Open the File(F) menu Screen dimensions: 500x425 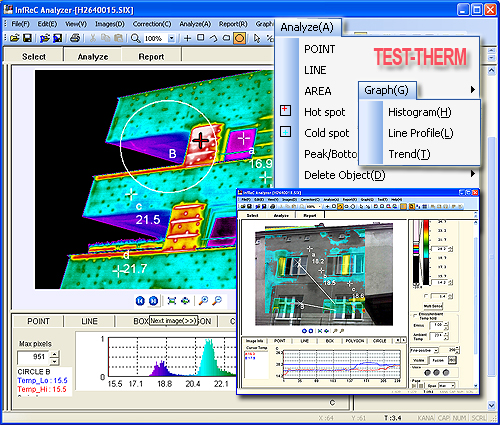pyautogui.click(x=21, y=24)
